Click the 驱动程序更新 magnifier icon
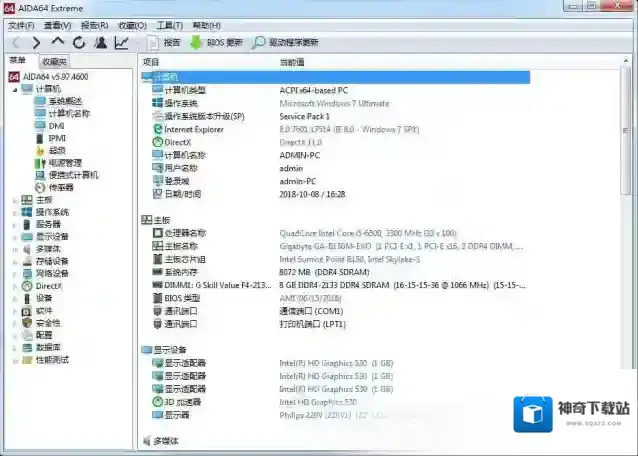 pos(260,43)
